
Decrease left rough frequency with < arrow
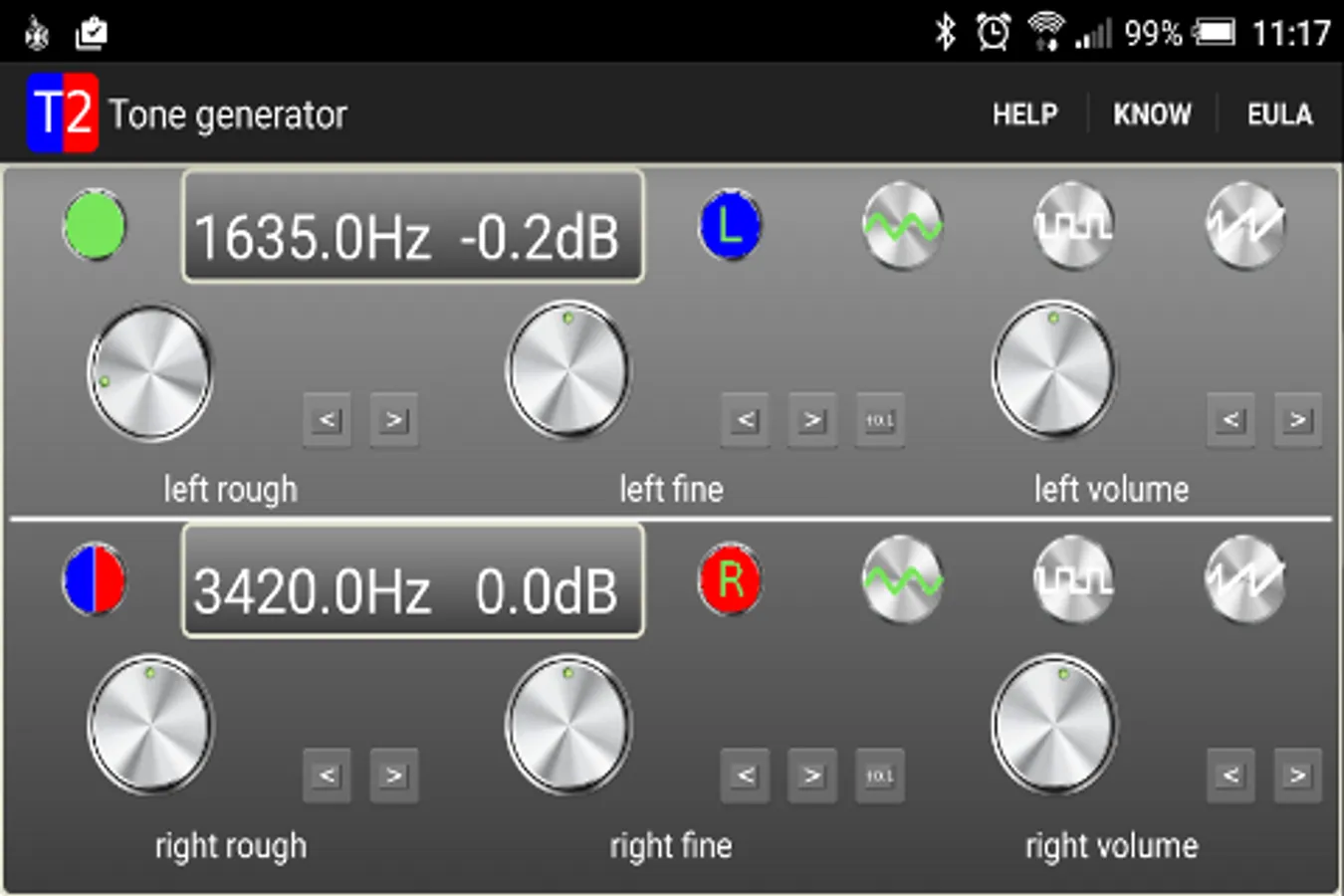[x=327, y=420]
